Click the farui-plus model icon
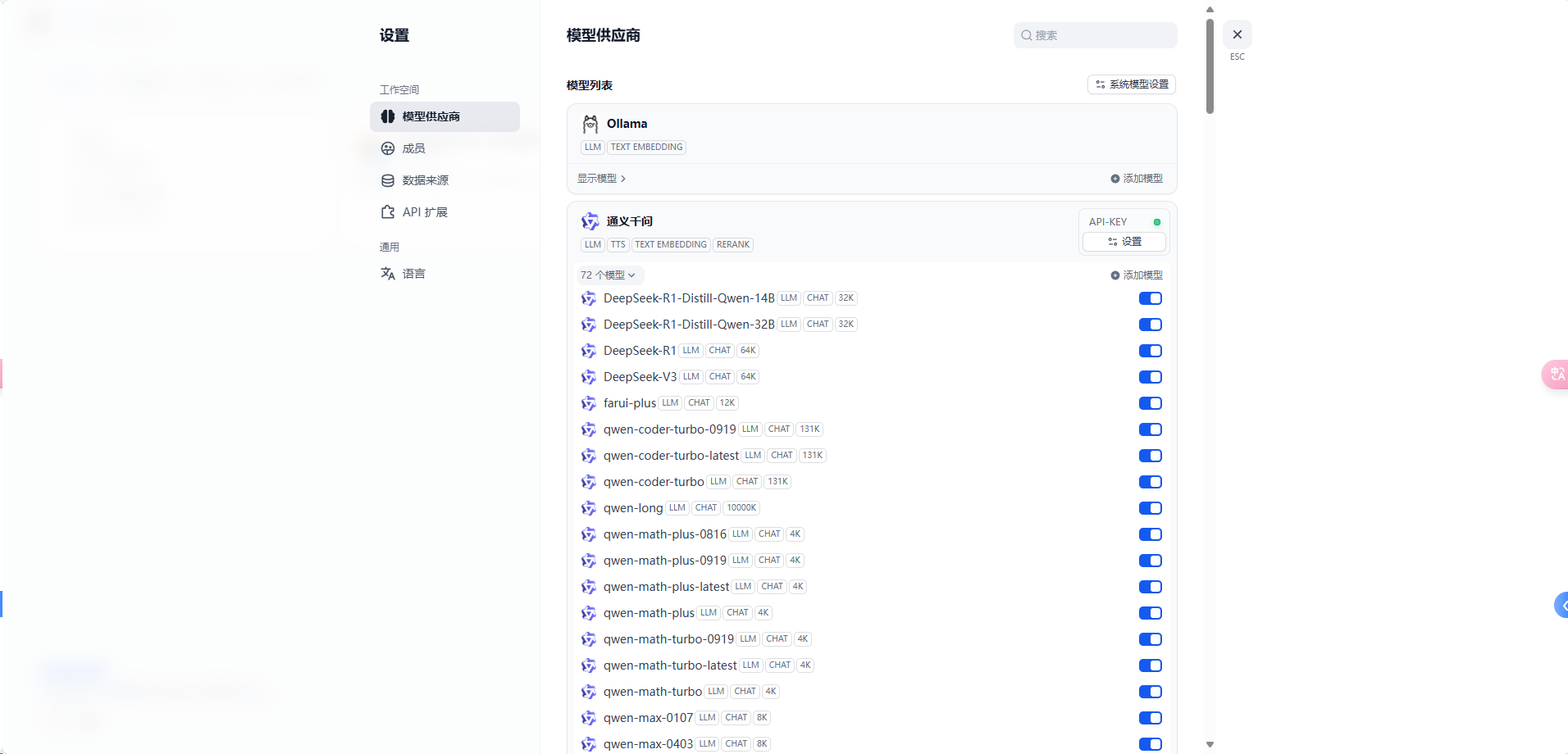 click(x=589, y=403)
